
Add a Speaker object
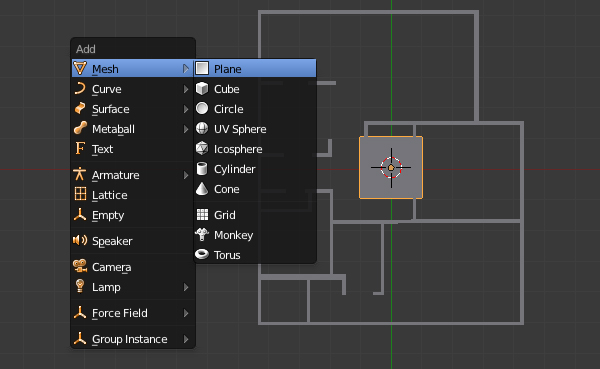tap(133, 241)
